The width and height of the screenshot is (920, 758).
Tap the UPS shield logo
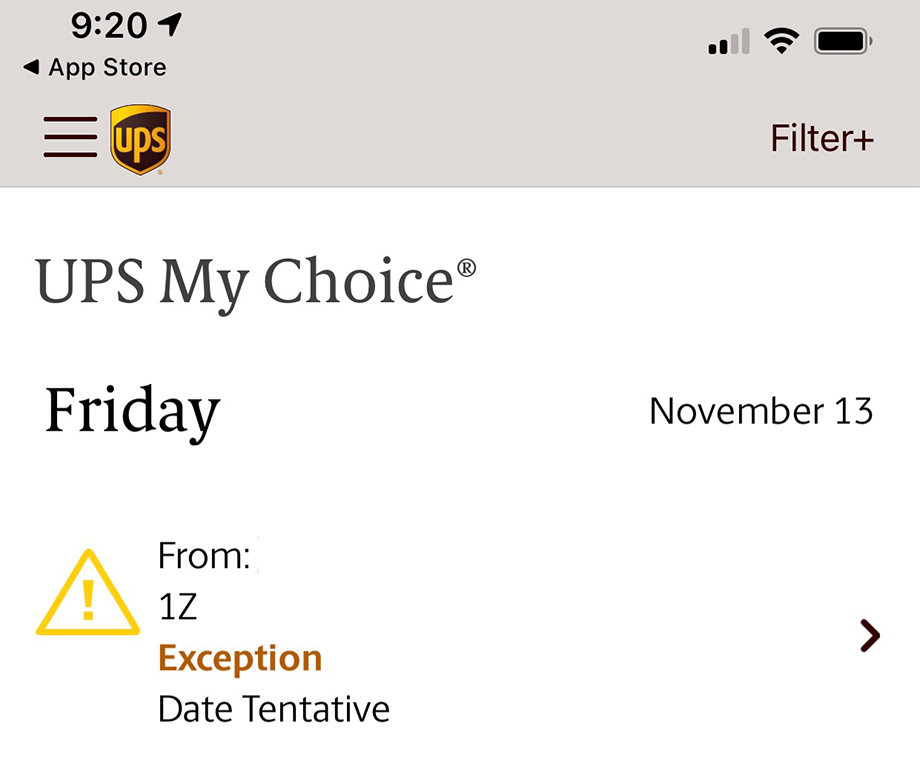[x=140, y=140]
